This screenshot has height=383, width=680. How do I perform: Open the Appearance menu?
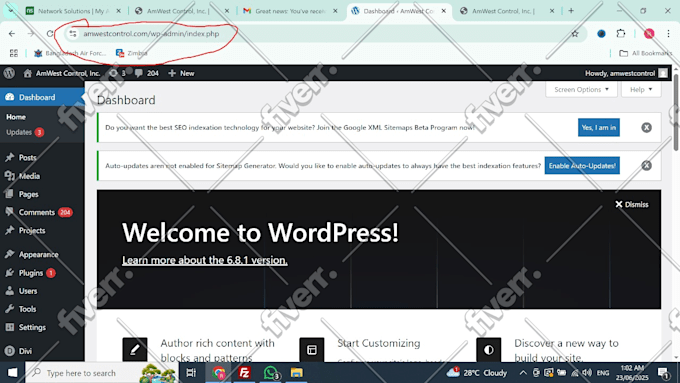[38, 254]
